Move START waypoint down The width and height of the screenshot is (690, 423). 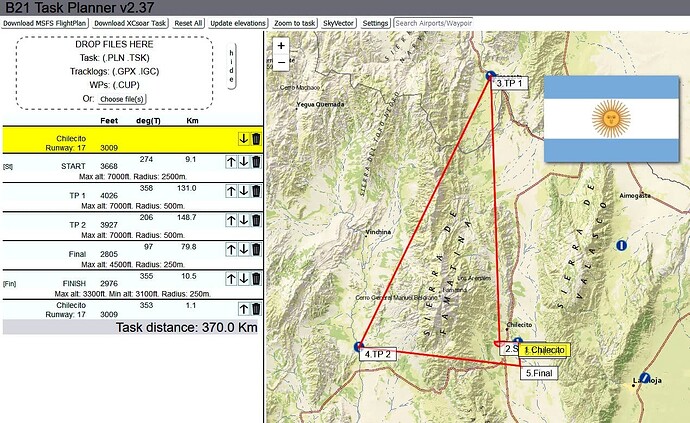tap(243, 162)
